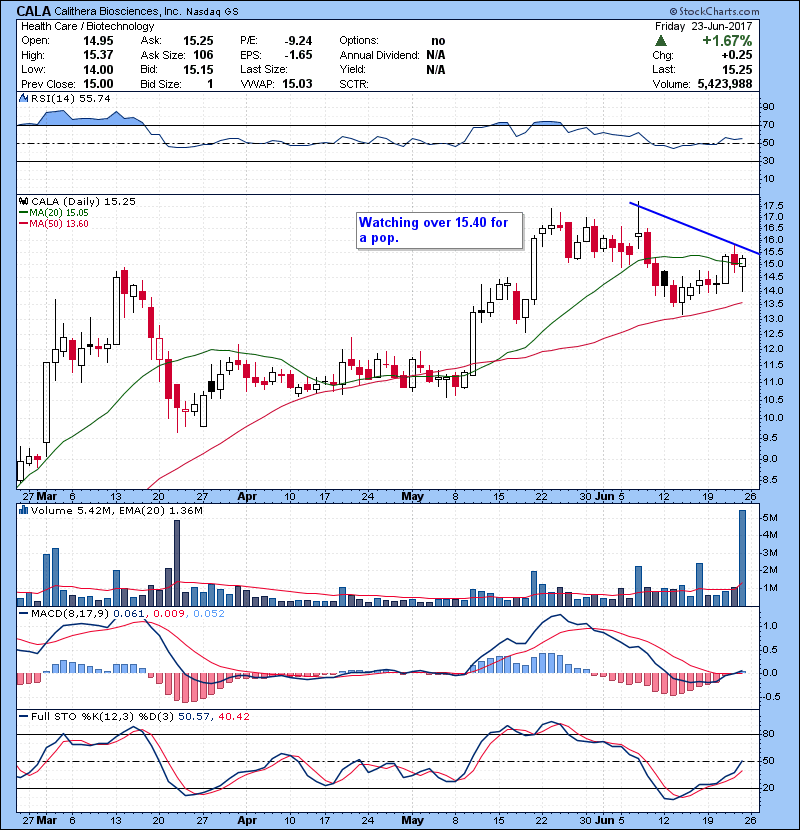Click the +1.67% percent change value
800x830 pixels.
coord(726,41)
